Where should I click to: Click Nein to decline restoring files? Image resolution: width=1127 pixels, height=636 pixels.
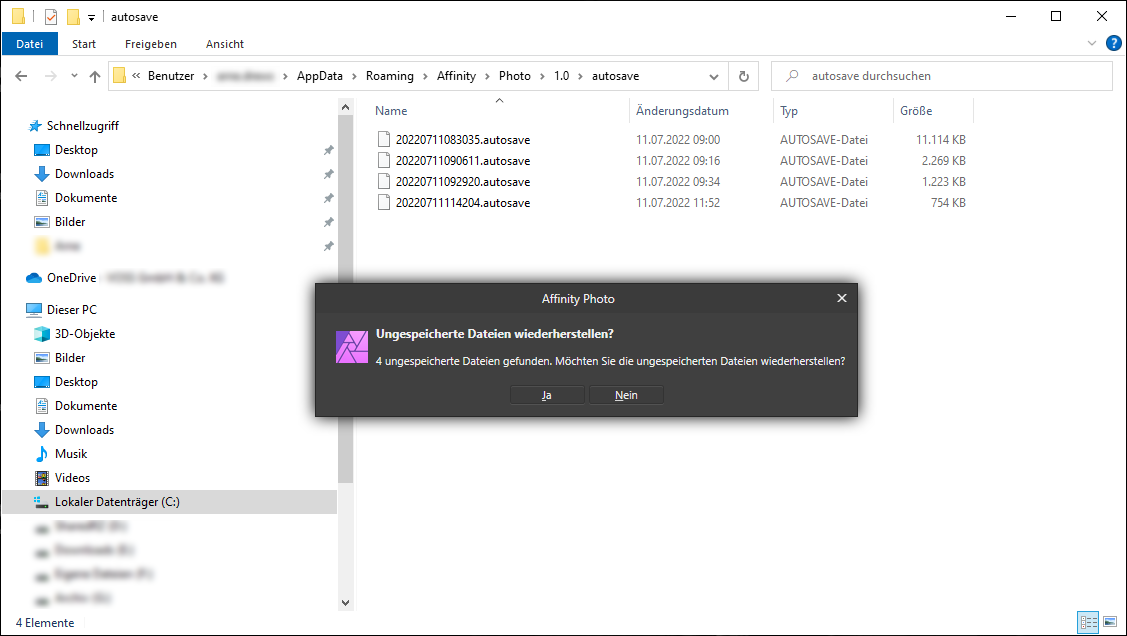[626, 395]
